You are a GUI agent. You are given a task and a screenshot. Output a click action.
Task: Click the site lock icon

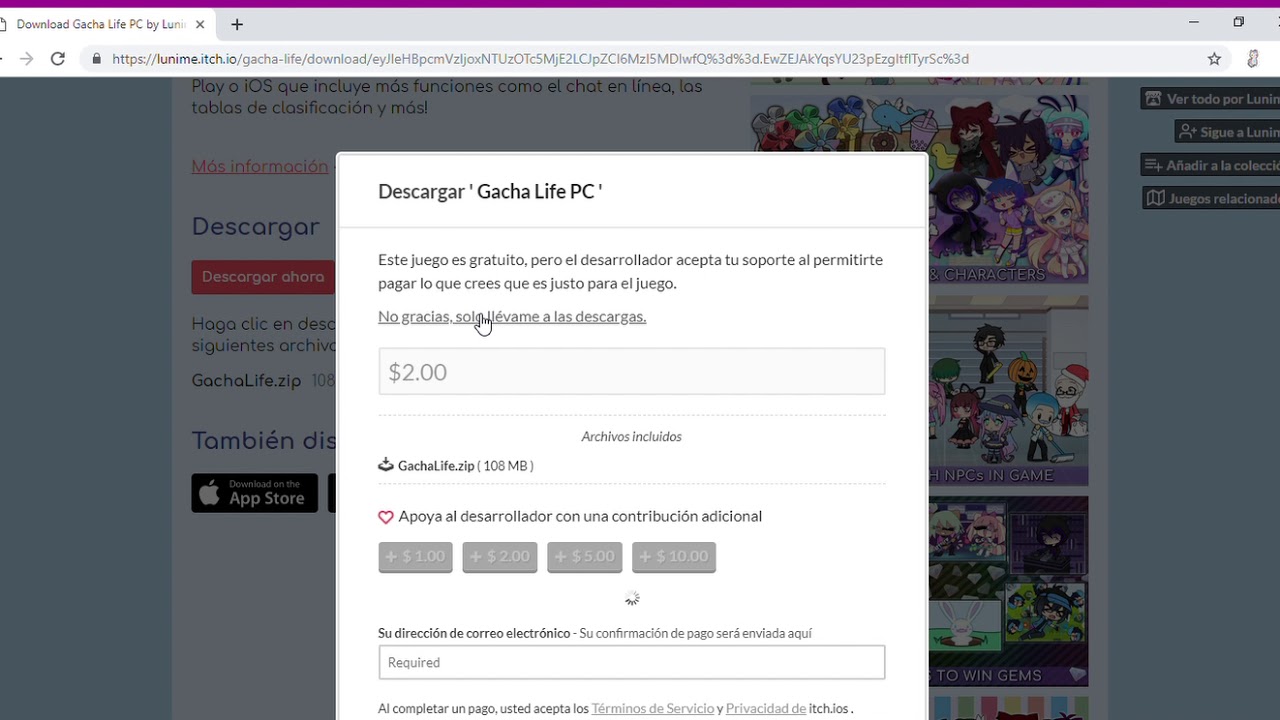click(97, 59)
